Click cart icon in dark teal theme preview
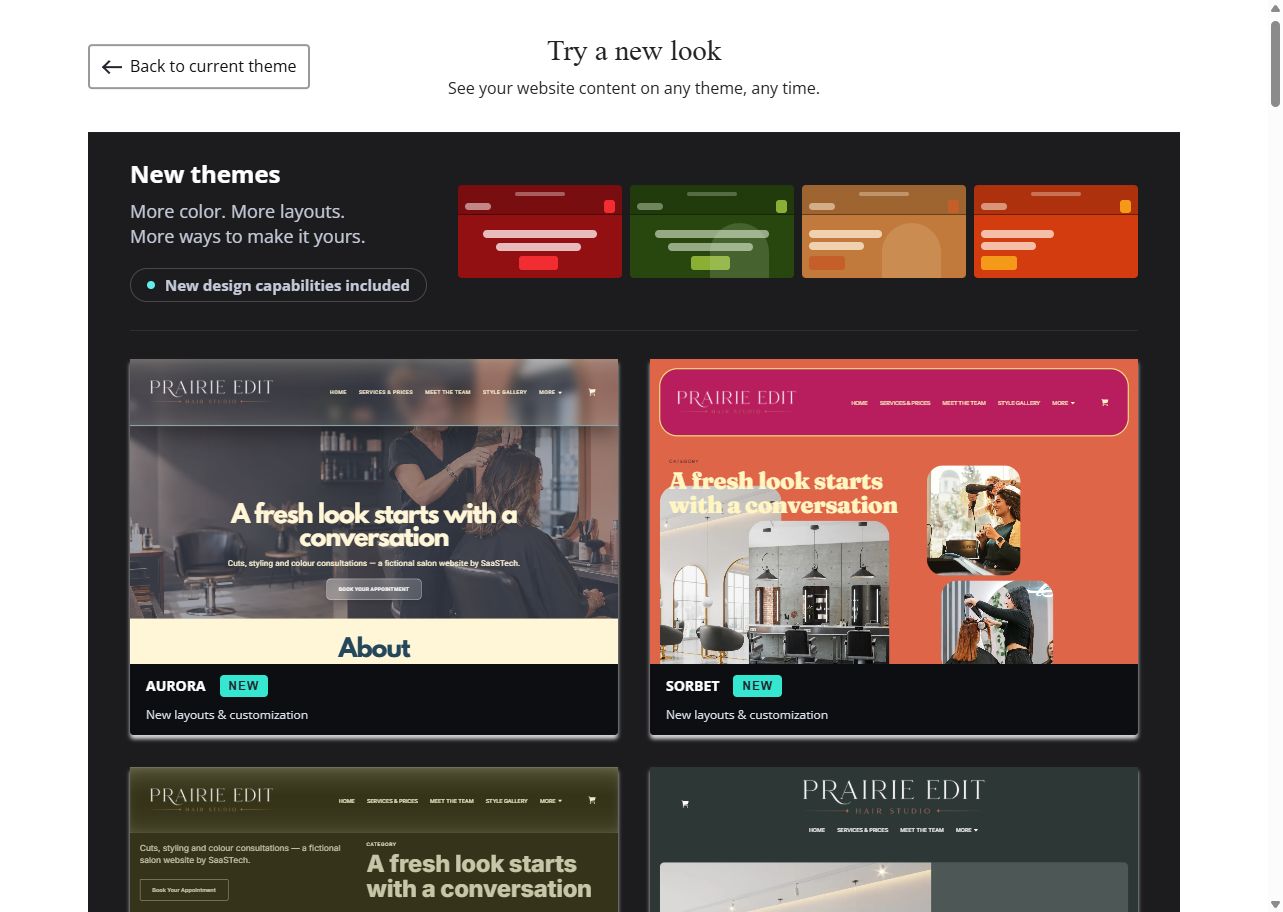Screen dimensions: 1283x912 (x=685, y=803)
